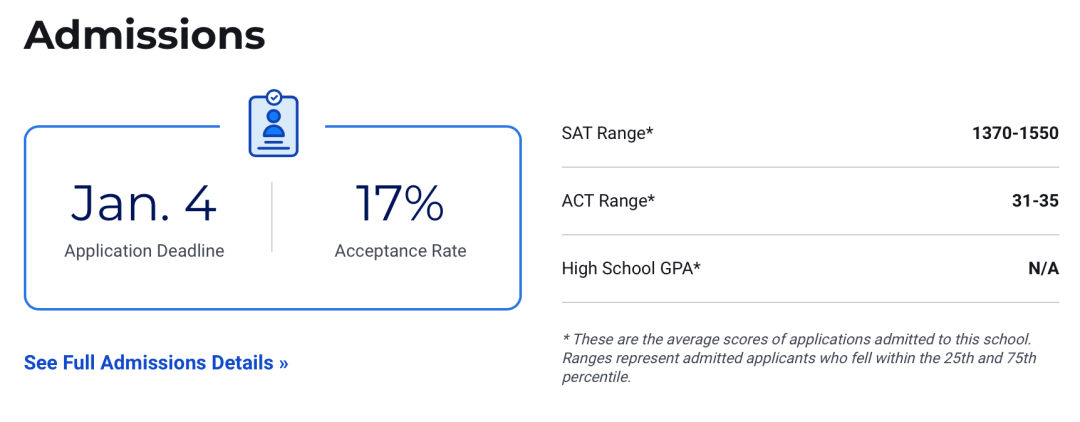This screenshot has width=1080, height=422.
Task: Select the Application Deadline label
Action: coord(144,251)
